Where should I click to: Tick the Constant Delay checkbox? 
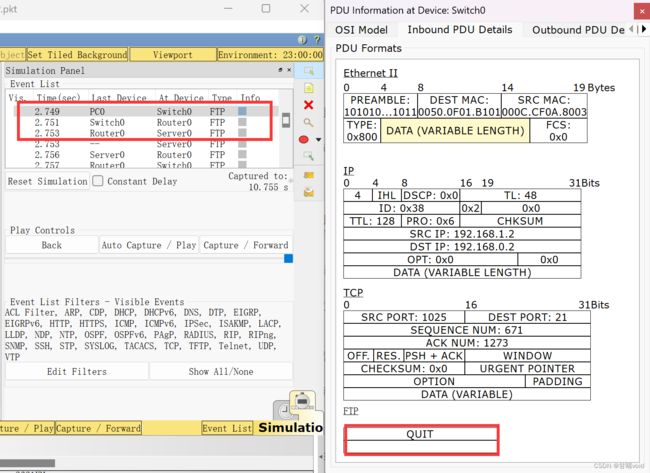pyautogui.click(x=98, y=181)
